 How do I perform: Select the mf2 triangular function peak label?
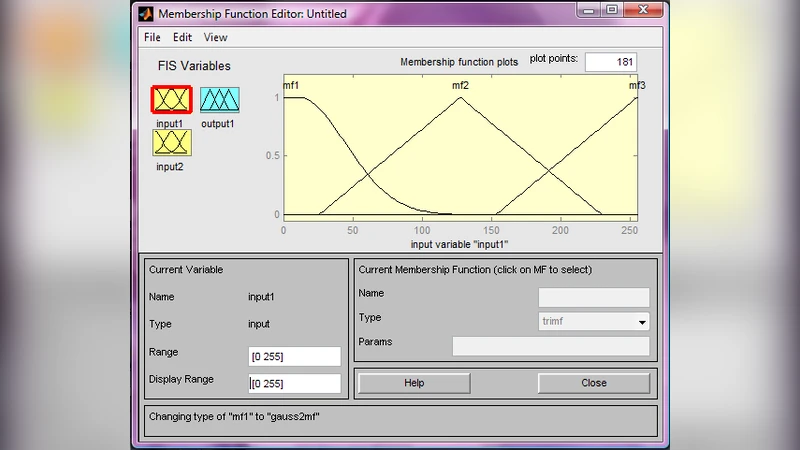pos(461,86)
